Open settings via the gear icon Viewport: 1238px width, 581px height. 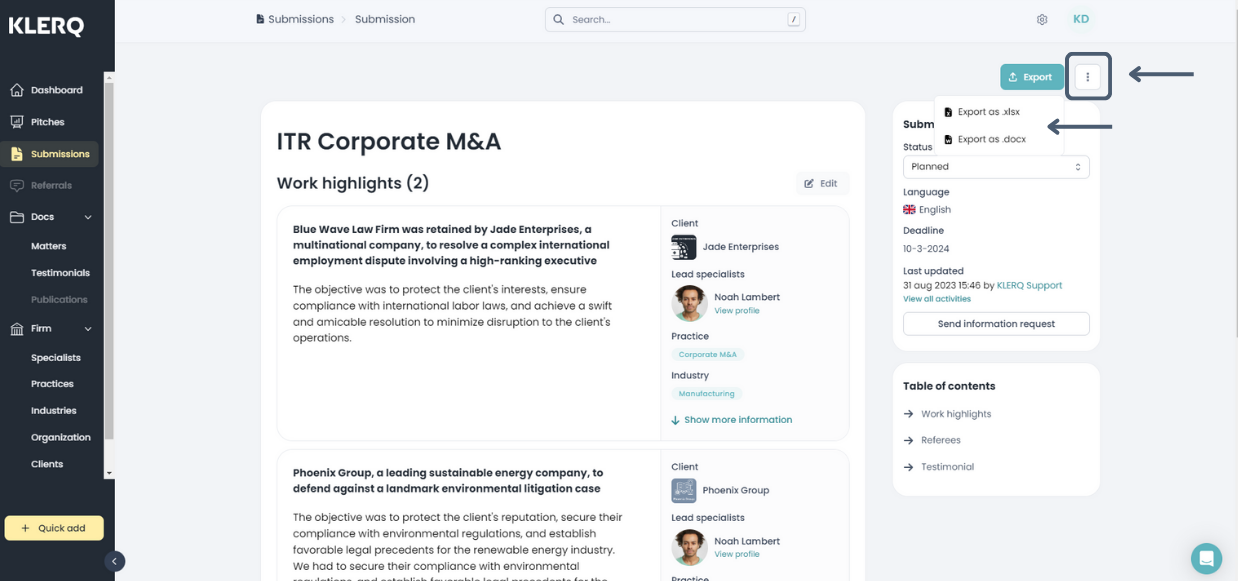click(1042, 20)
